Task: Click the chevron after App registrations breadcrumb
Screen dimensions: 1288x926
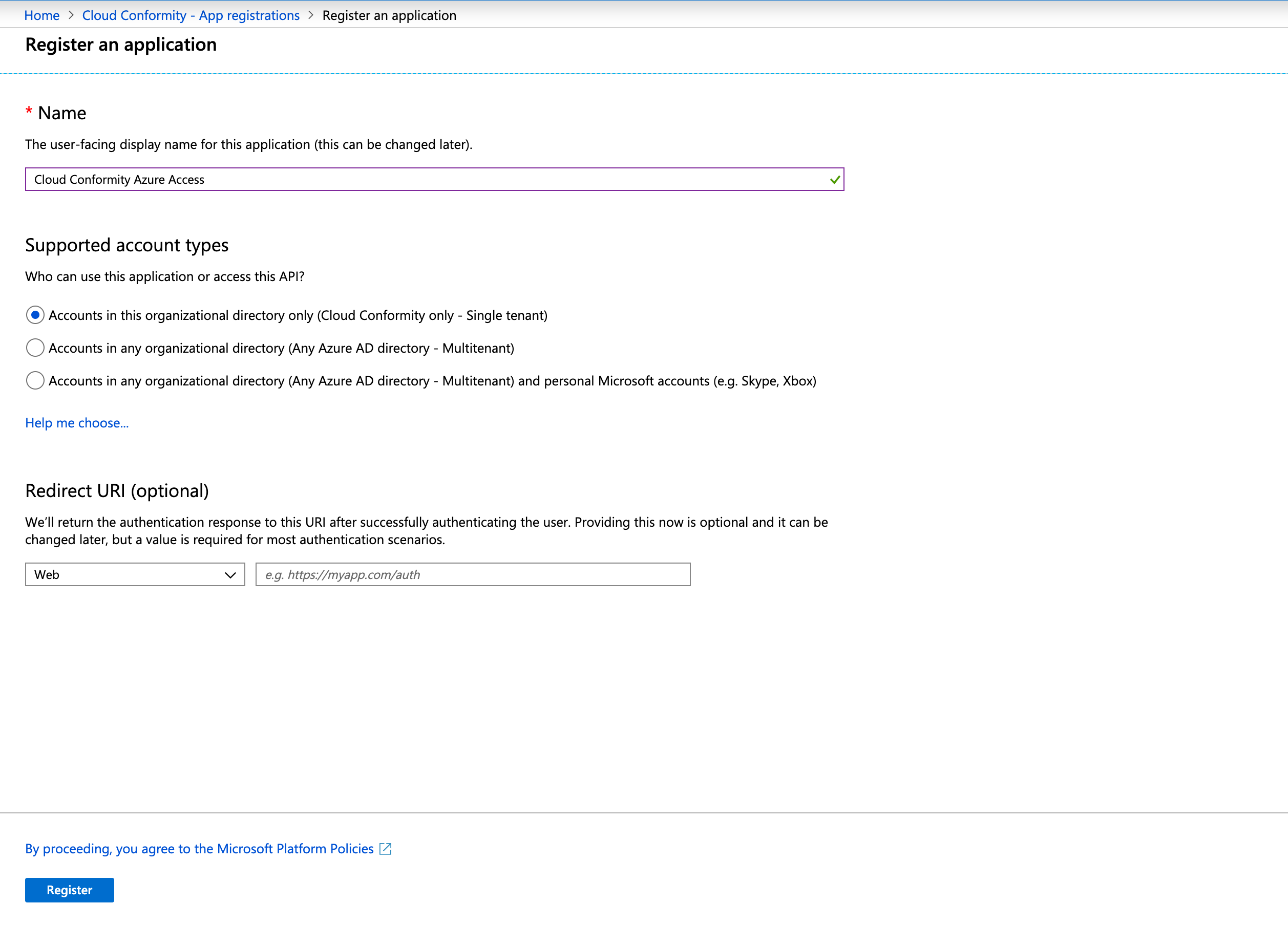Action: tap(311, 15)
